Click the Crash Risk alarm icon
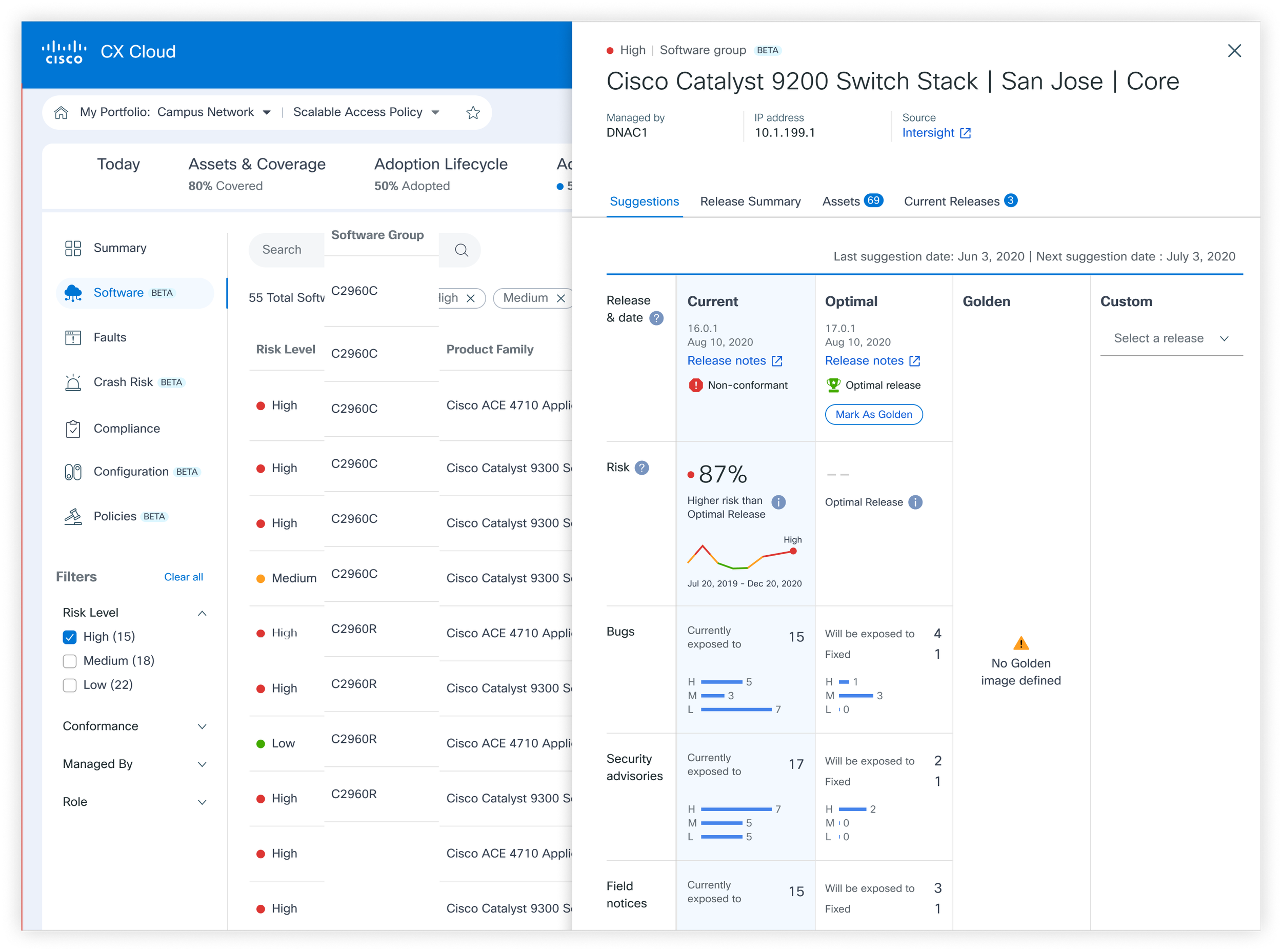Viewport: 1282px width, 952px height. [x=73, y=382]
